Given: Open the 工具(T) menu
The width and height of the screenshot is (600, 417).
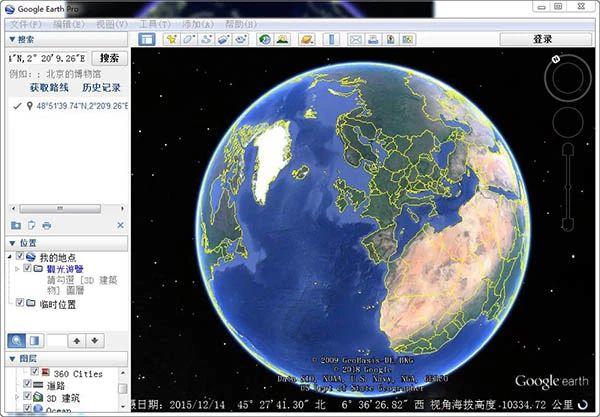Looking at the screenshot, I should 155,24.
